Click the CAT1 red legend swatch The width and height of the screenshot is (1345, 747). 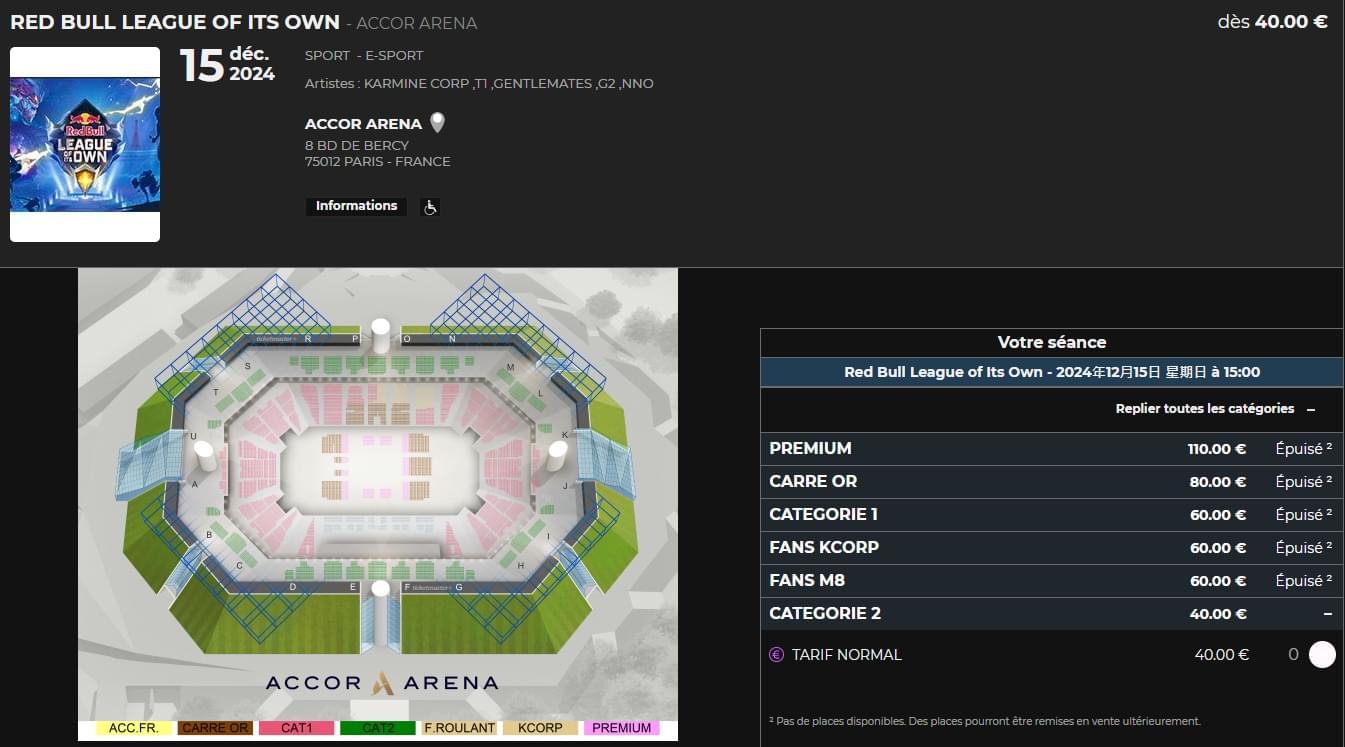coord(296,728)
